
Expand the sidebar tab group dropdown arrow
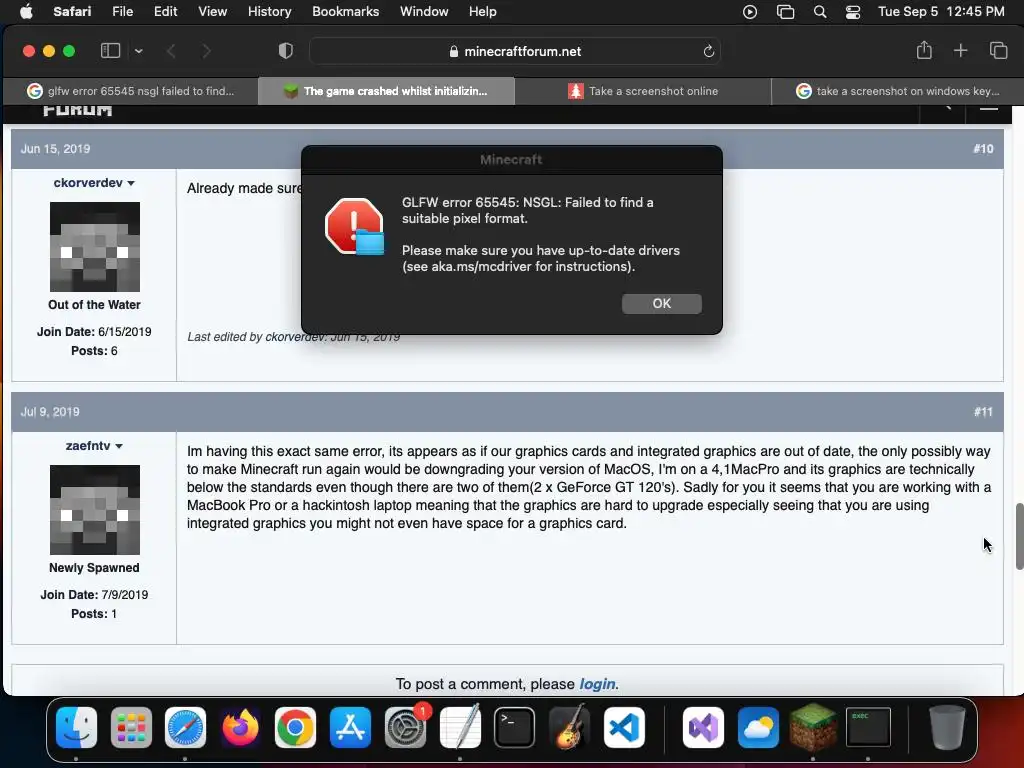pyautogui.click(x=139, y=51)
